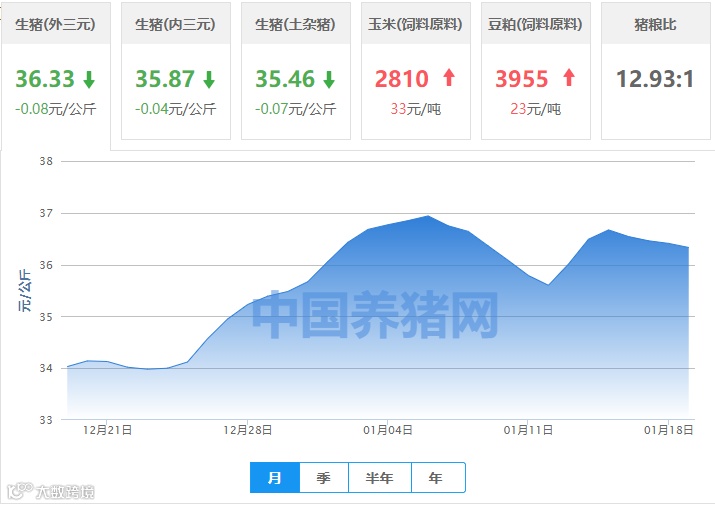Click the 33元/吨 change text
This screenshot has height=506, width=715.
pos(415,109)
